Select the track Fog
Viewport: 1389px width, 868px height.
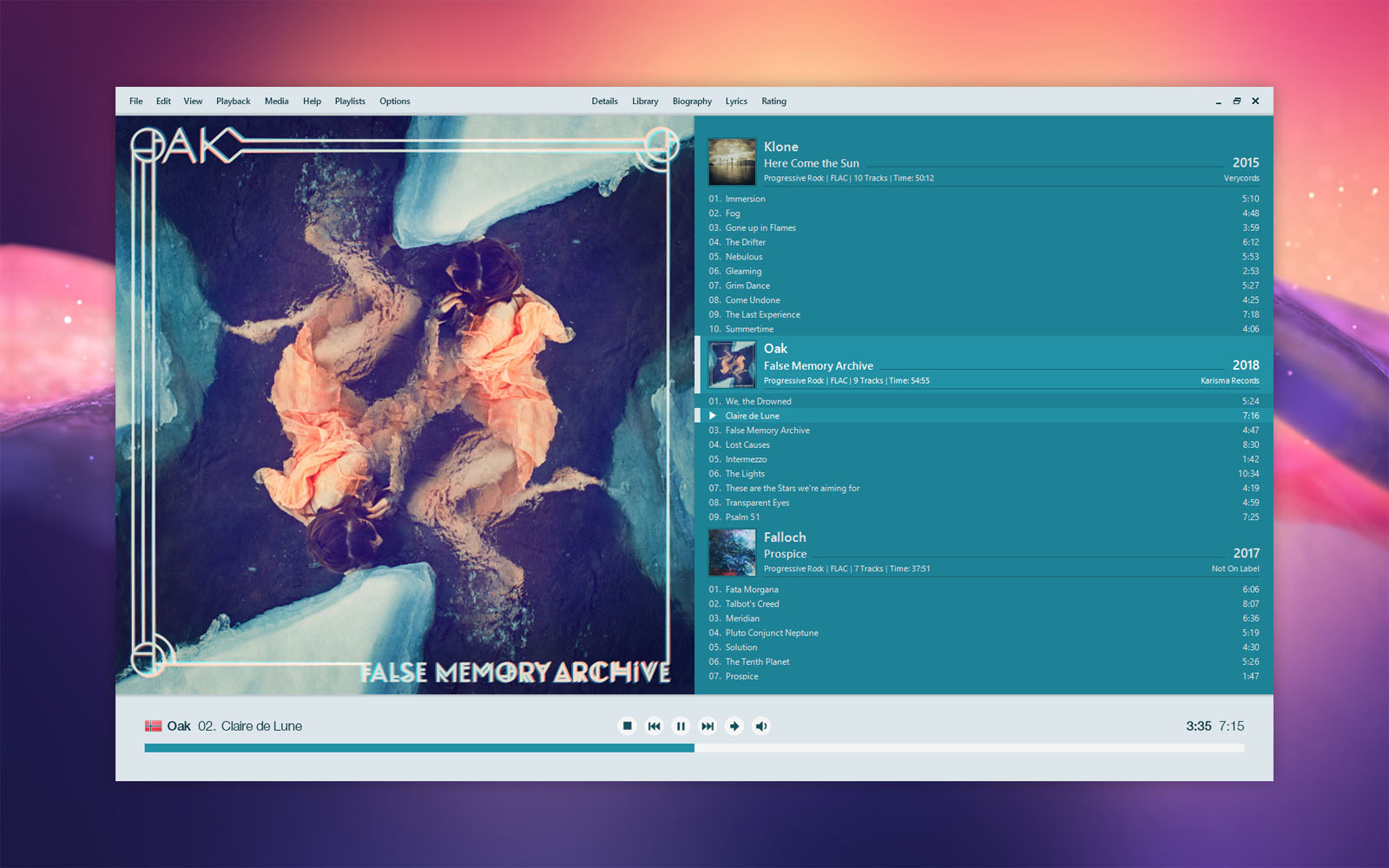[984, 214]
